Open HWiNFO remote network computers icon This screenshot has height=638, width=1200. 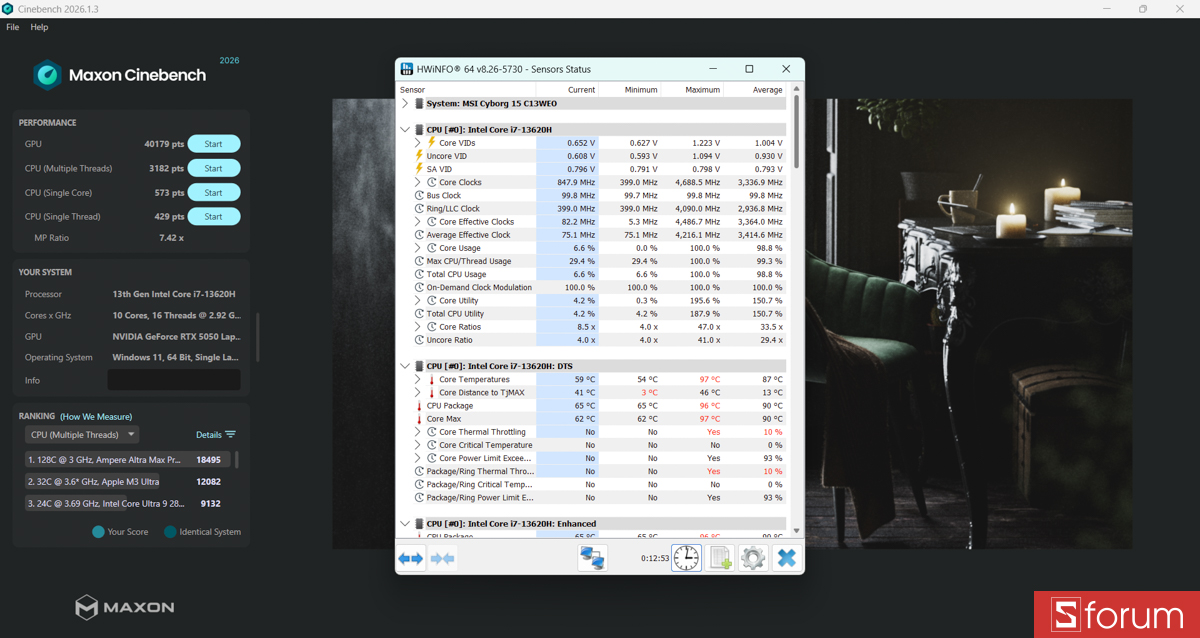(x=593, y=559)
